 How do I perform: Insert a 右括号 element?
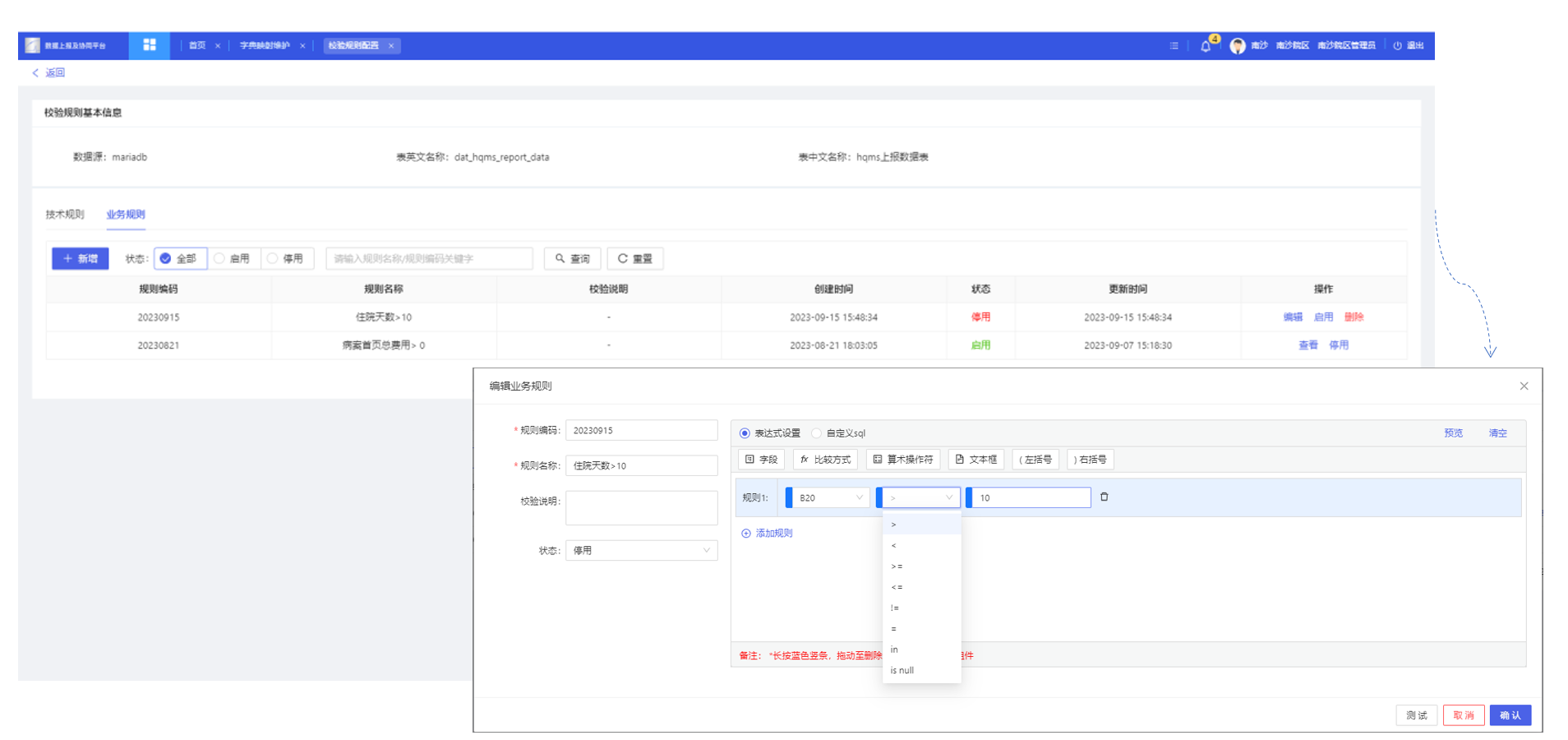tap(1091, 460)
